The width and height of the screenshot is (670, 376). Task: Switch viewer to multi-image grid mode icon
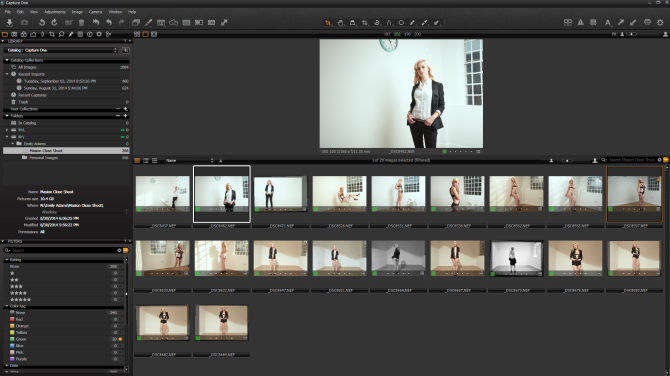coord(137,34)
